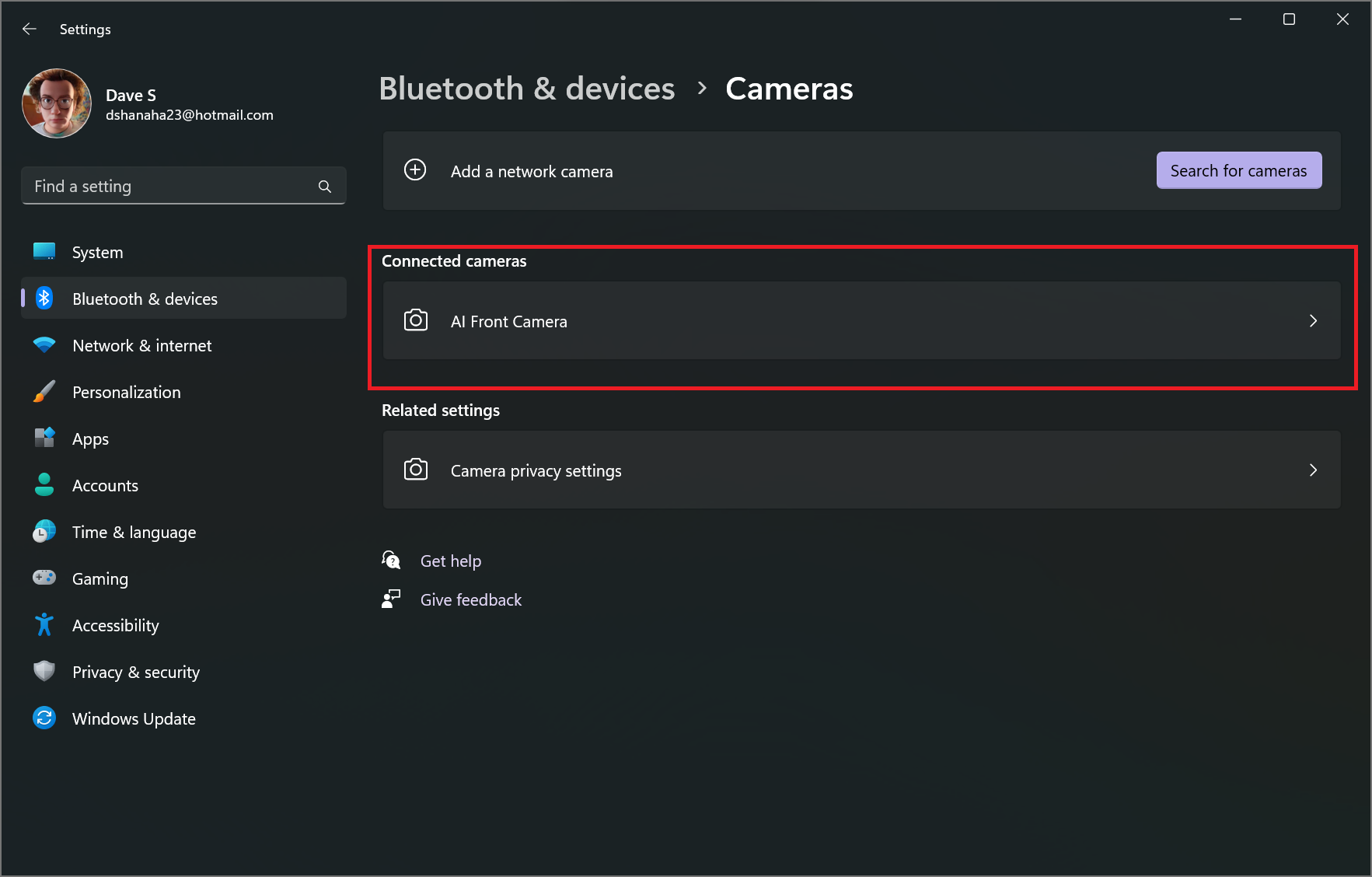
Task: Click the Accessibility figure icon
Action: (x=44, y=624)
